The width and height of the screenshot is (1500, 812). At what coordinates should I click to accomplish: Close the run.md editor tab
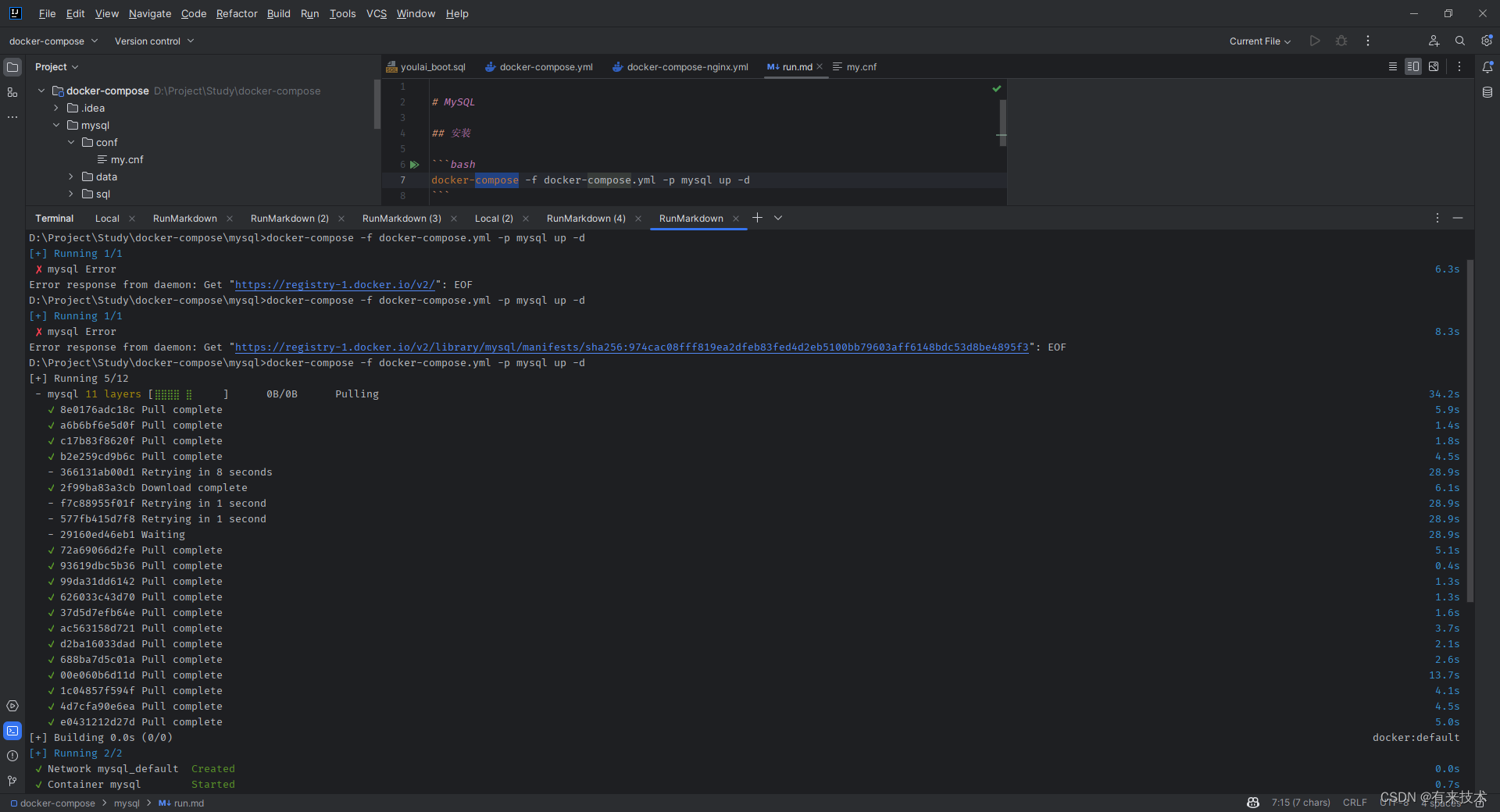(x=820, y=66)
